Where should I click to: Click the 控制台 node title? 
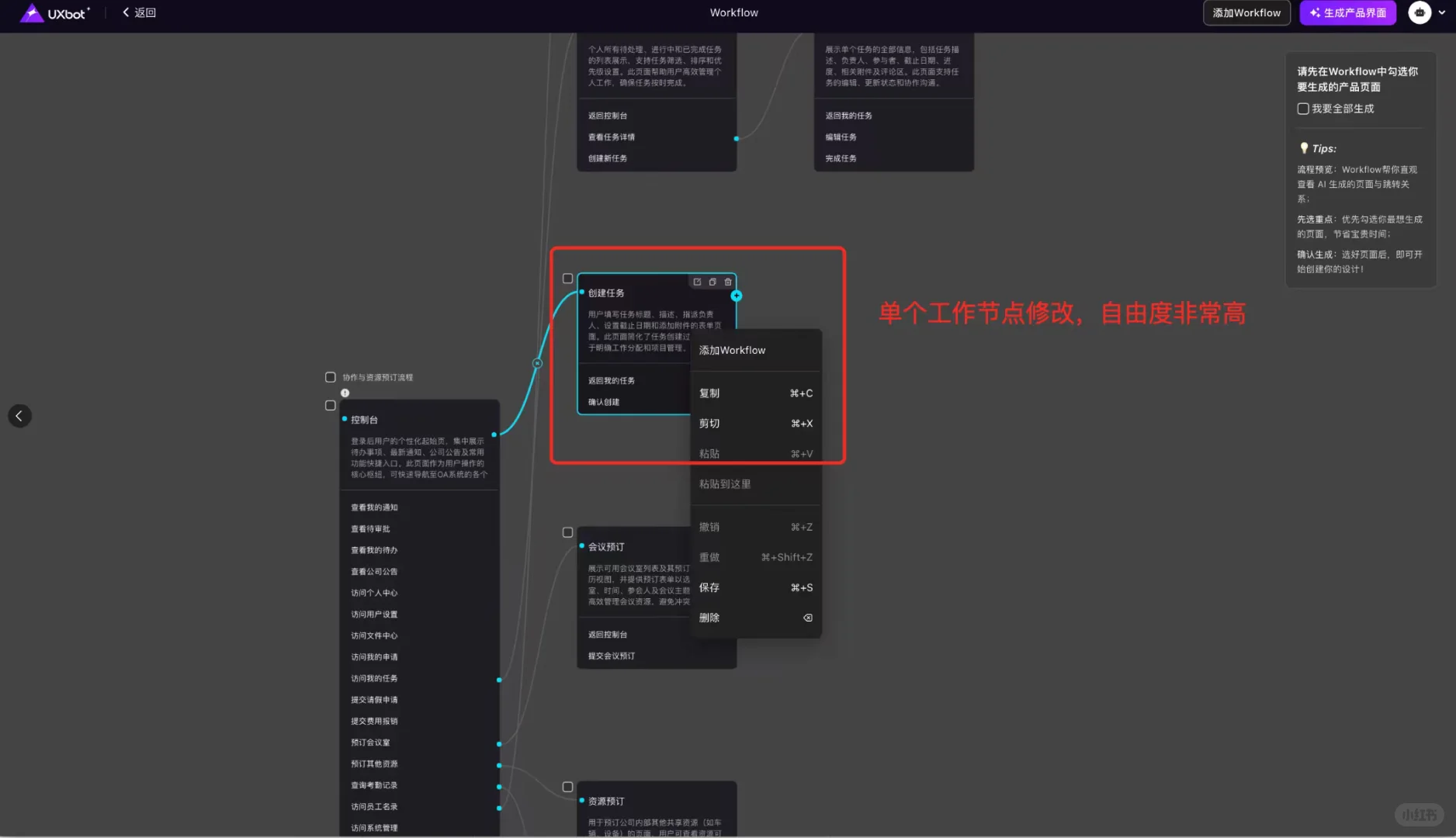[364, 420]
